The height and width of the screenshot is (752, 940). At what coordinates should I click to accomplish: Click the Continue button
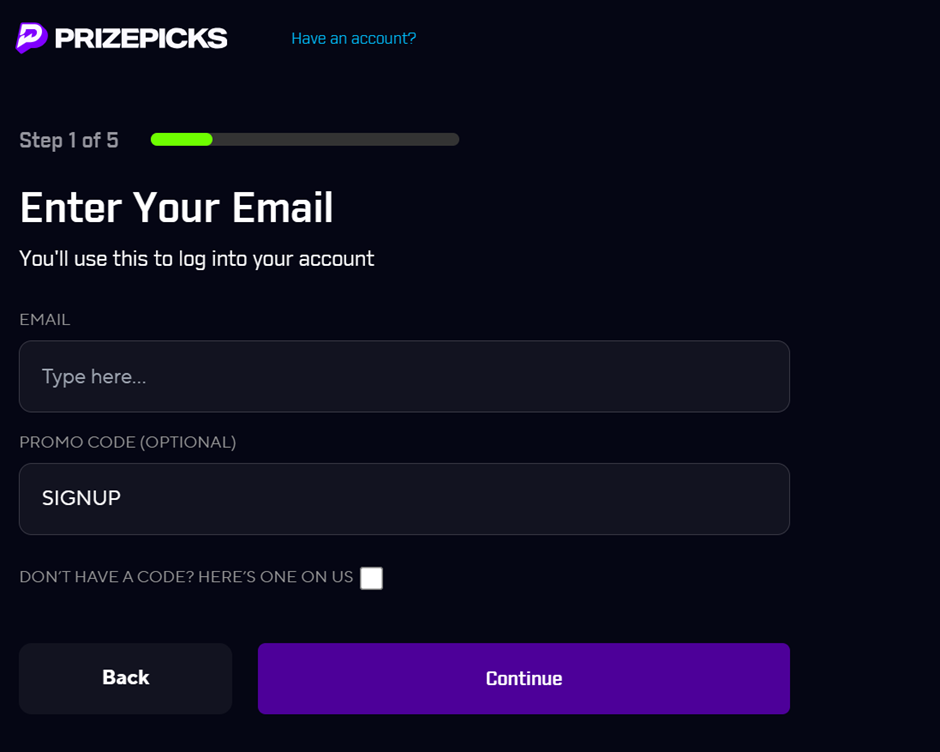523,678
